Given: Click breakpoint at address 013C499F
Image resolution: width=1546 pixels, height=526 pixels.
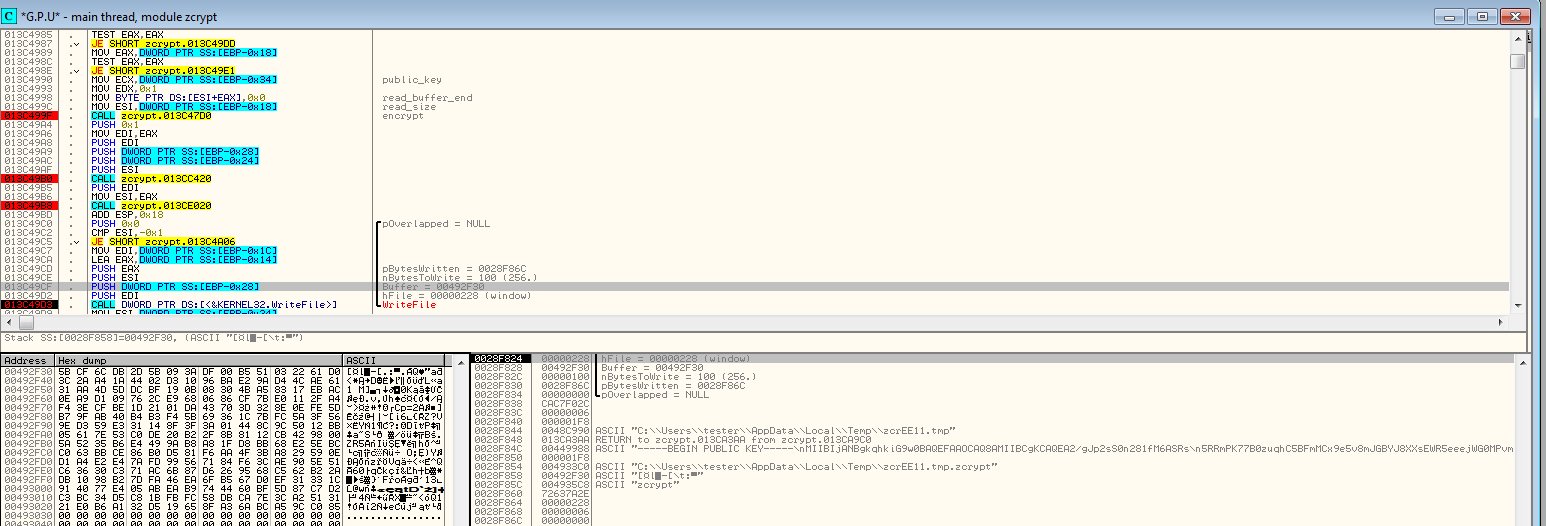Looking at the screenshot, I should click(x=30, y=116).
